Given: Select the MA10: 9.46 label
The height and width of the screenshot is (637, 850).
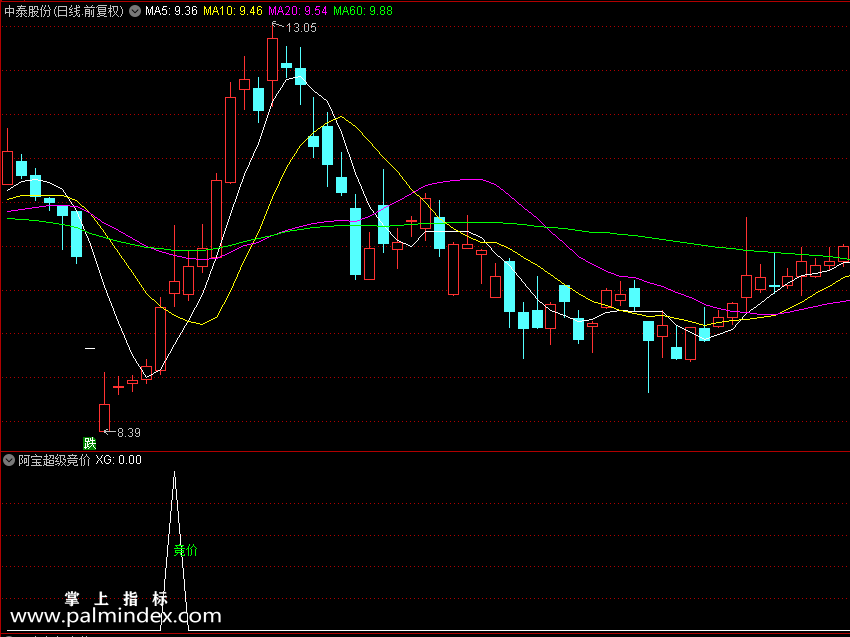Looking at the screenshot, I should 233,11.
